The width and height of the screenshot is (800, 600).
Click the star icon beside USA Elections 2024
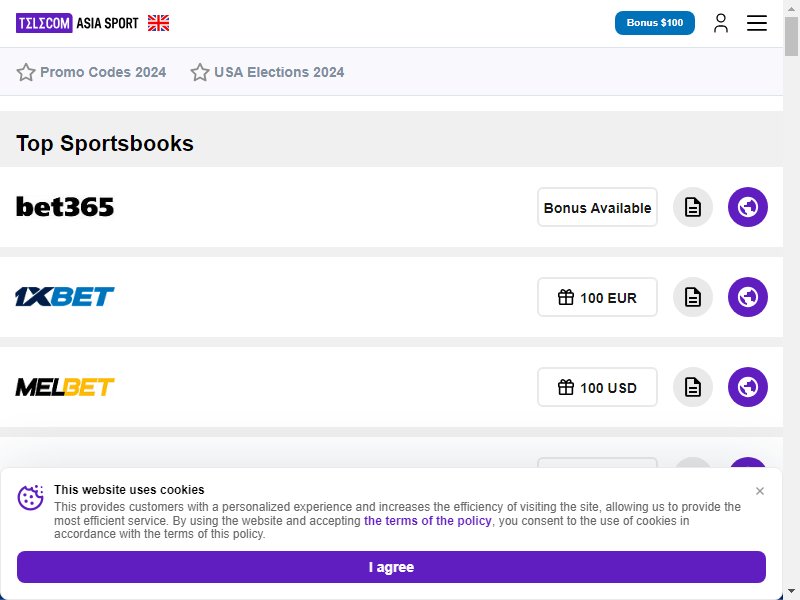pyautogui.click(x=199, y=72)
